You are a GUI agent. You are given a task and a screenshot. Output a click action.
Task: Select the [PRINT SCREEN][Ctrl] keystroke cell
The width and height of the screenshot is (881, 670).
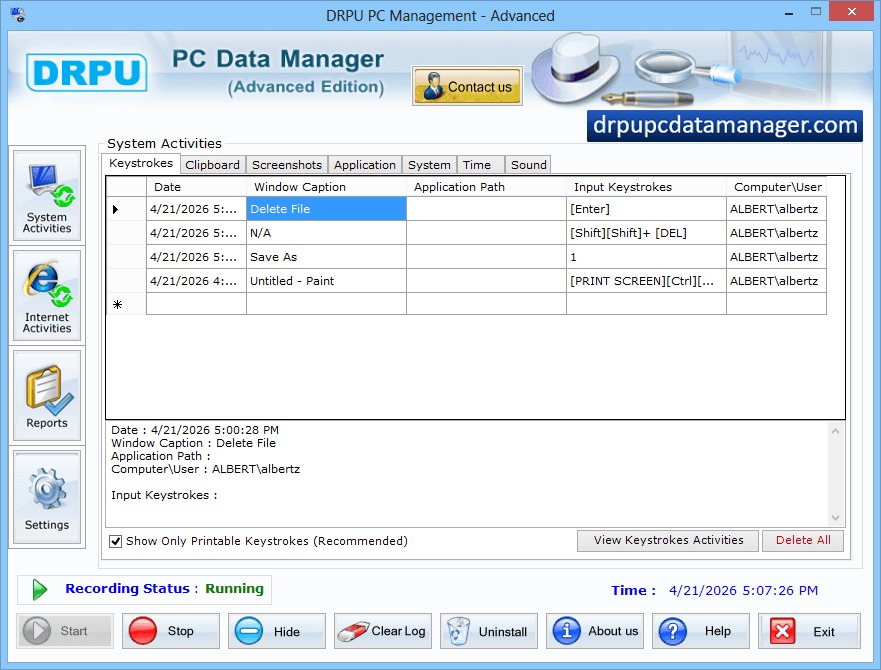(646, 280)
